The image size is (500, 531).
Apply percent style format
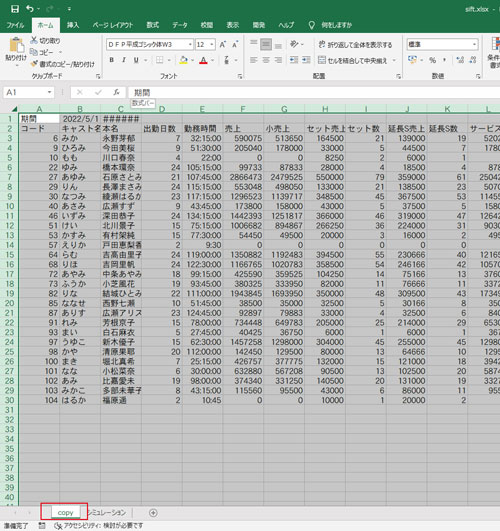click(433, 60)
